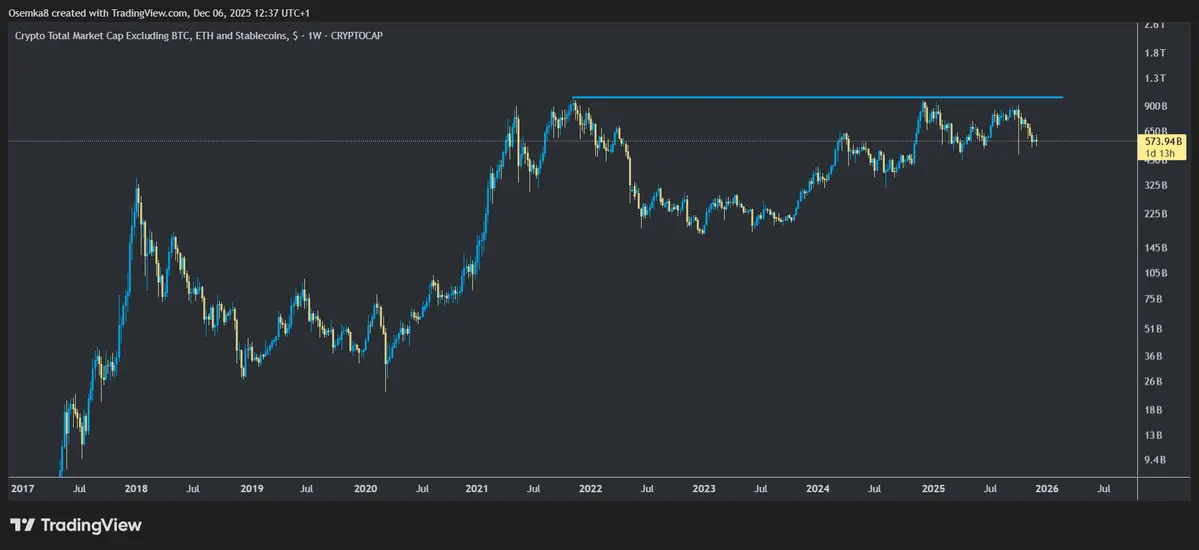Image resolution: width=1199 pixels, height=550 pixels.
Task: Click the 51B price axis label
Action: [x=1154, y=330]
